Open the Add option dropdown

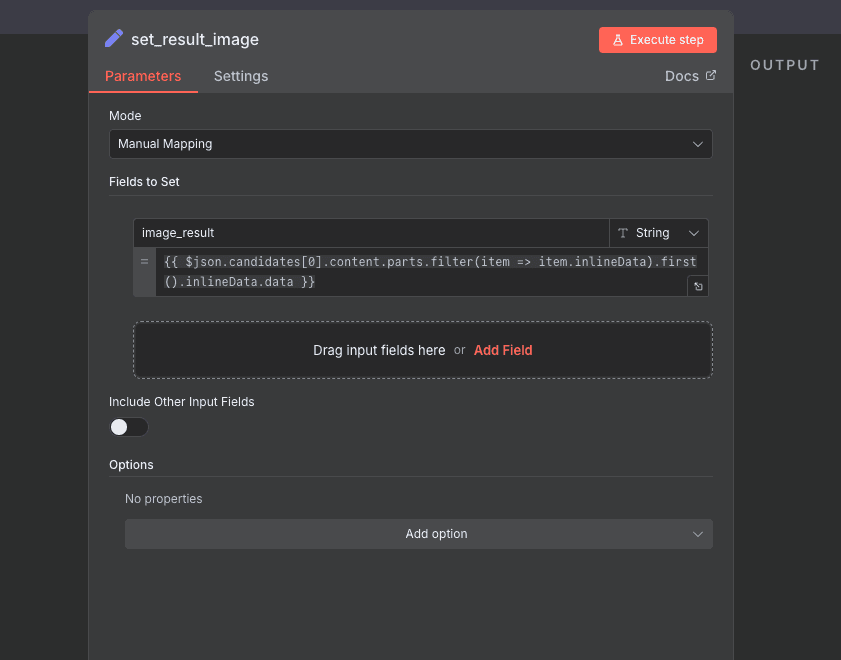coord(418,534)
